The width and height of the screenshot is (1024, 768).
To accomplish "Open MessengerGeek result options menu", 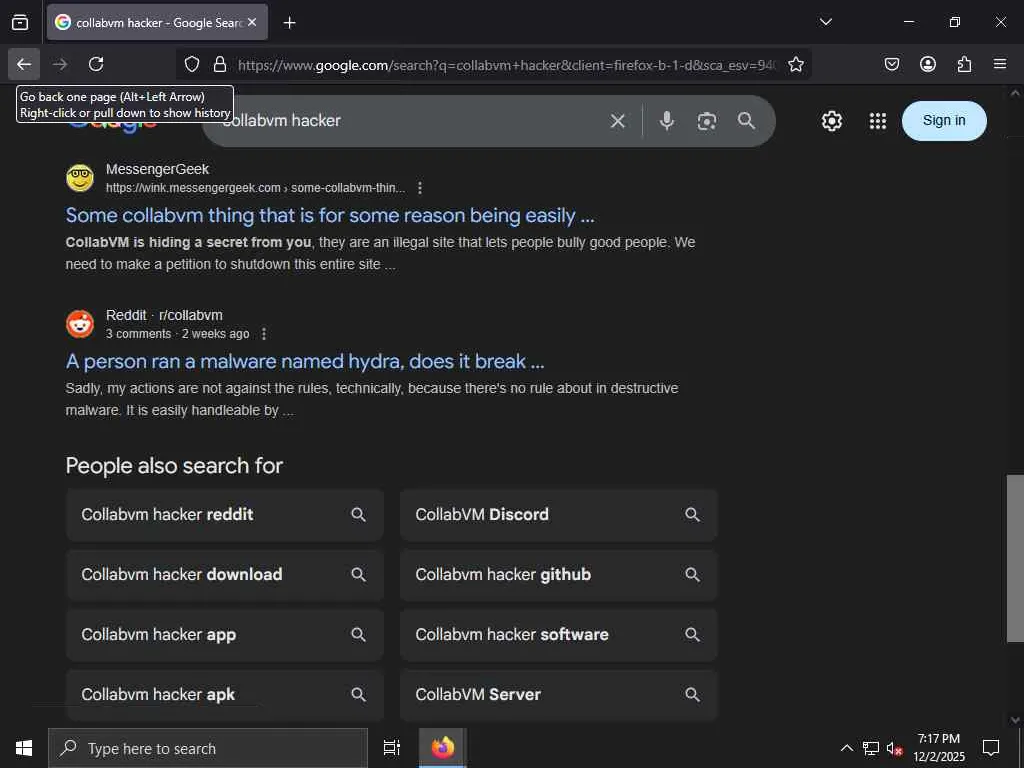I will 420,188.
